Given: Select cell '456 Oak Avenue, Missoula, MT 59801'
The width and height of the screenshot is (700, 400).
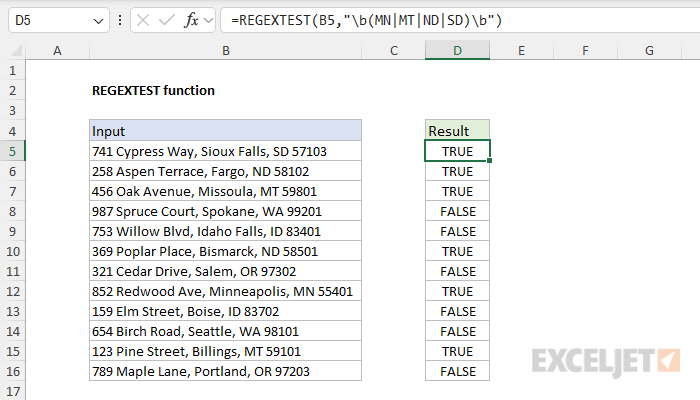Looking at the screenshot, I should click(225, 192).
